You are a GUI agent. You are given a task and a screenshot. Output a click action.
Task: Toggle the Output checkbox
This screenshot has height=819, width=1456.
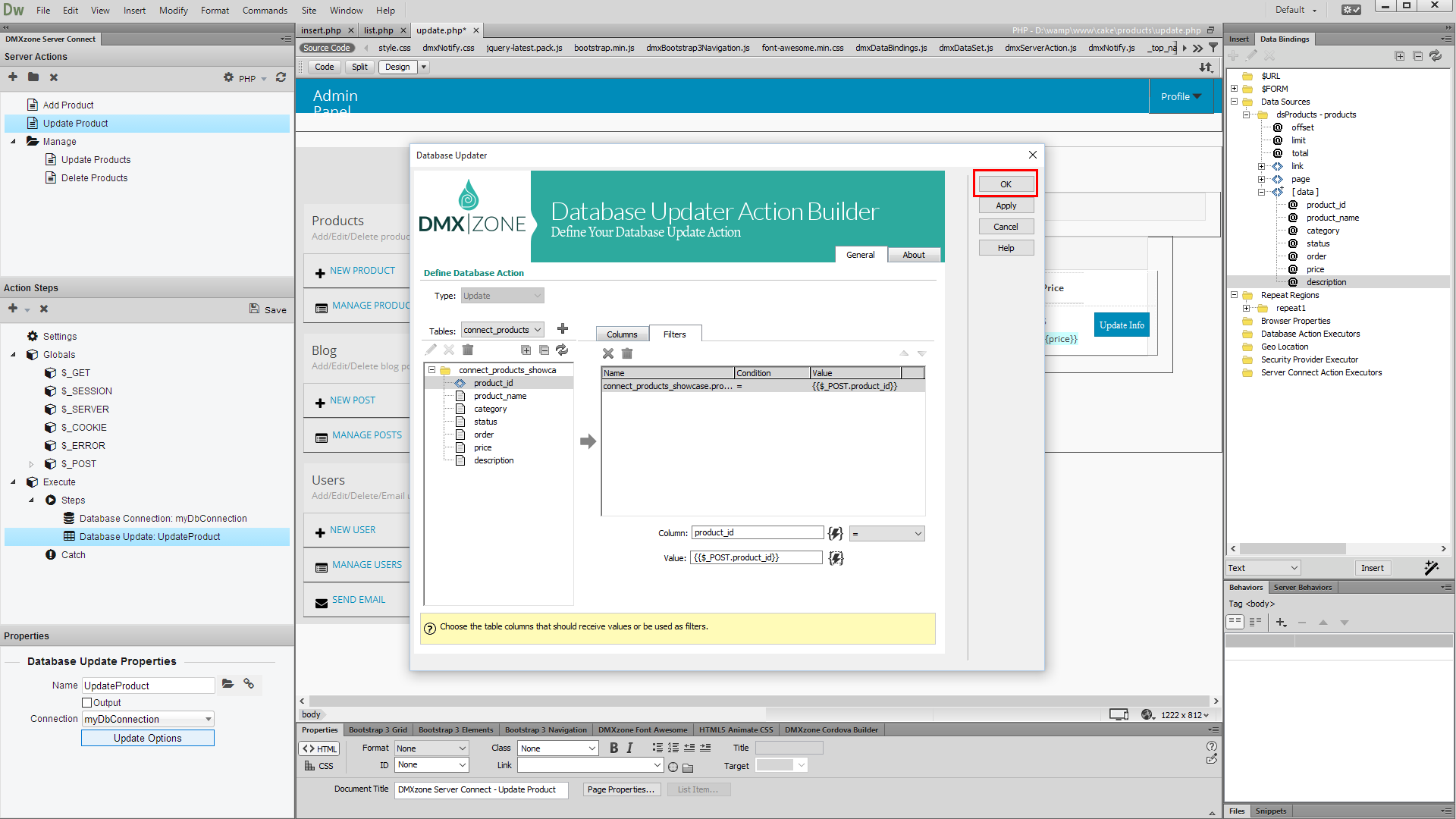pos(87,703)
